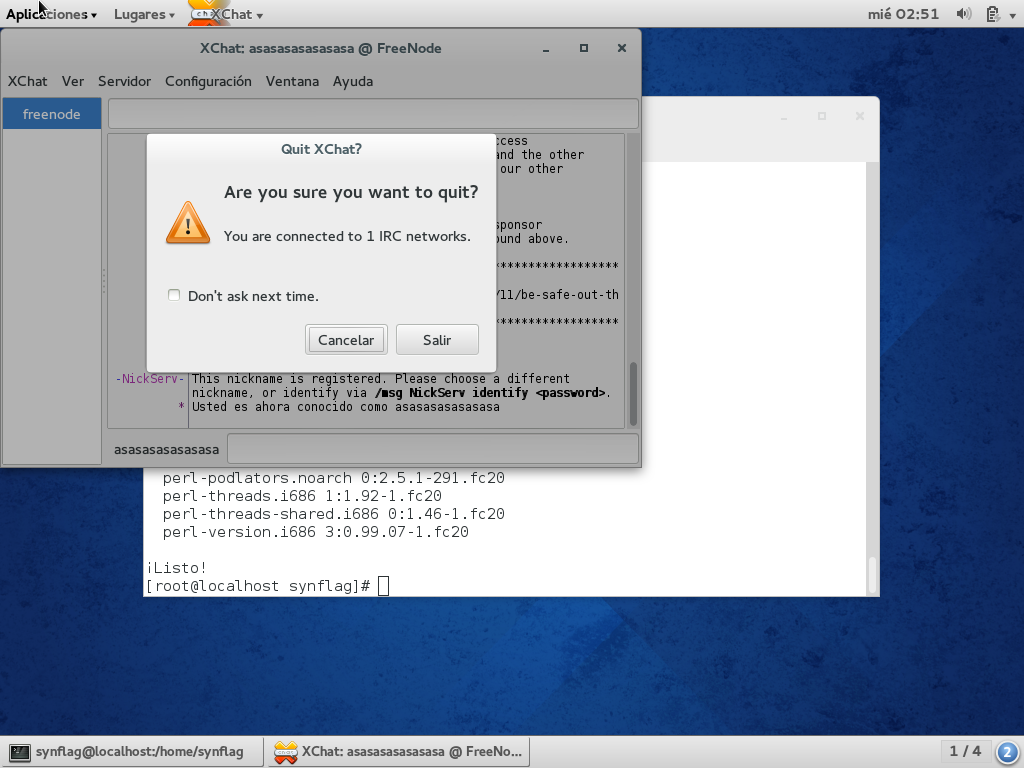1024x768 pixels.
Task: Click the Salir button in quit dialog
Action: pyautogui.click(x=437, y=340)
